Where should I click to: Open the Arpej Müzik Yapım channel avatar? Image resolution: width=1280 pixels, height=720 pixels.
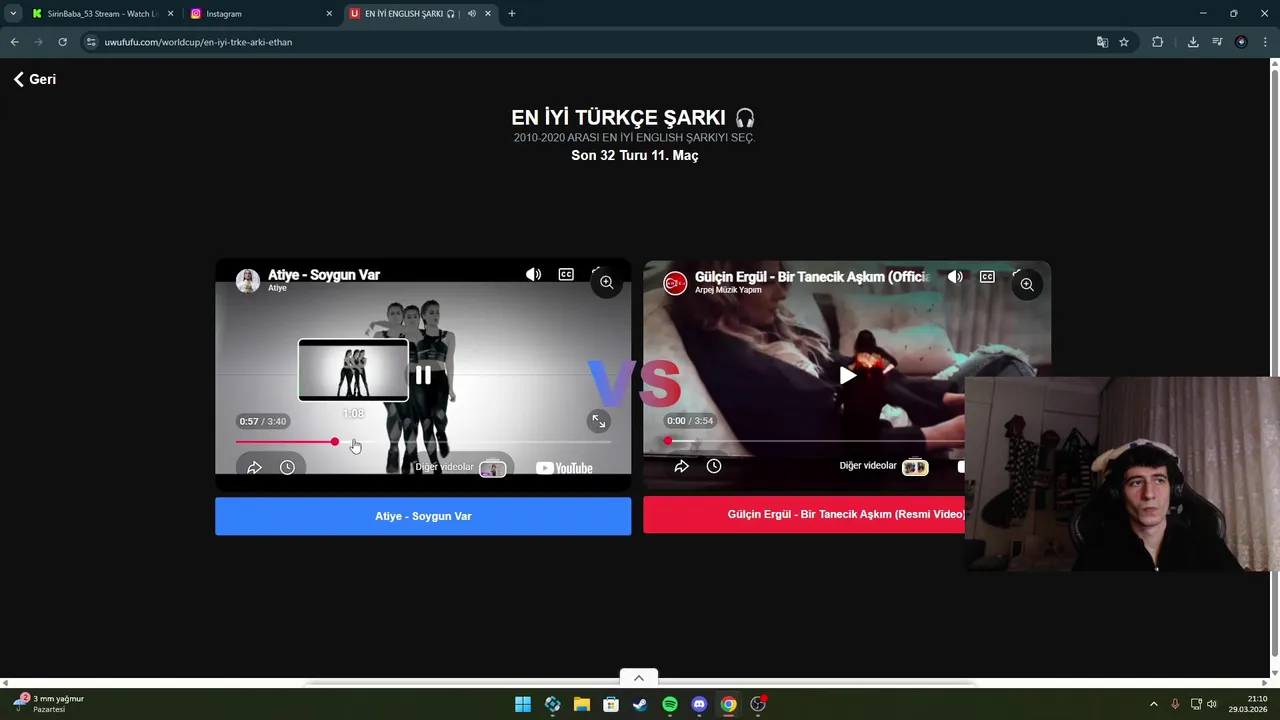click(x=675, y=283)
